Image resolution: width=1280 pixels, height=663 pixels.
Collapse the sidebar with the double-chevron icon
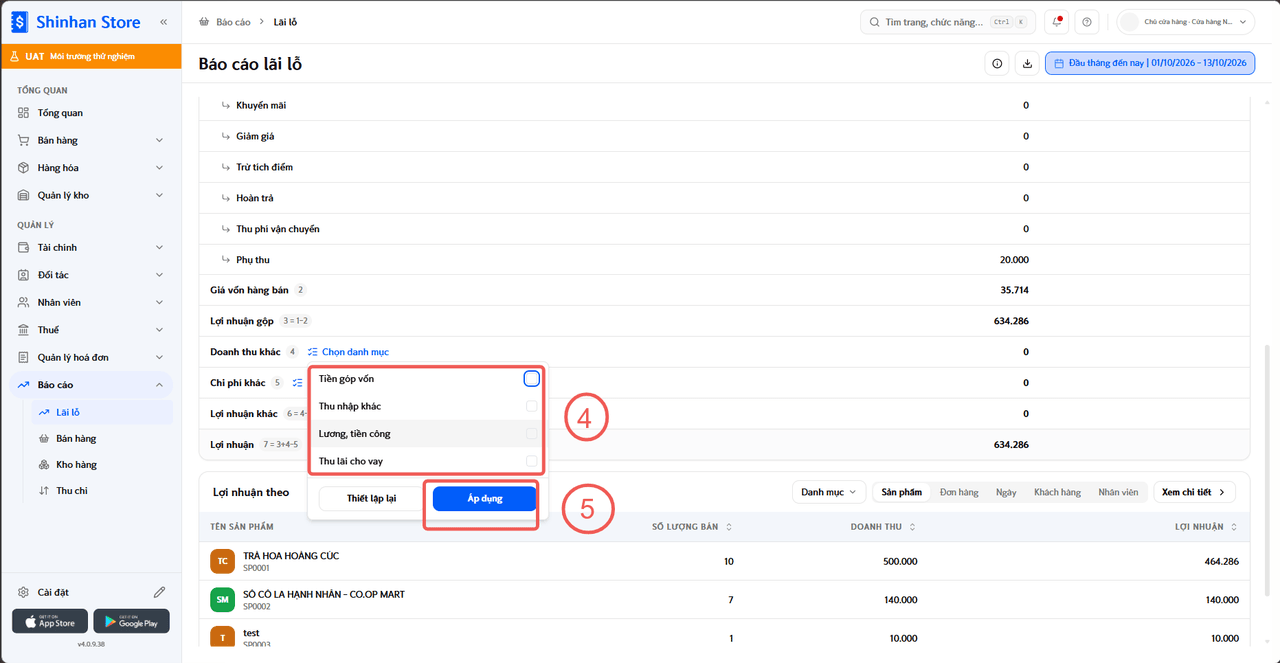point(163,21)
